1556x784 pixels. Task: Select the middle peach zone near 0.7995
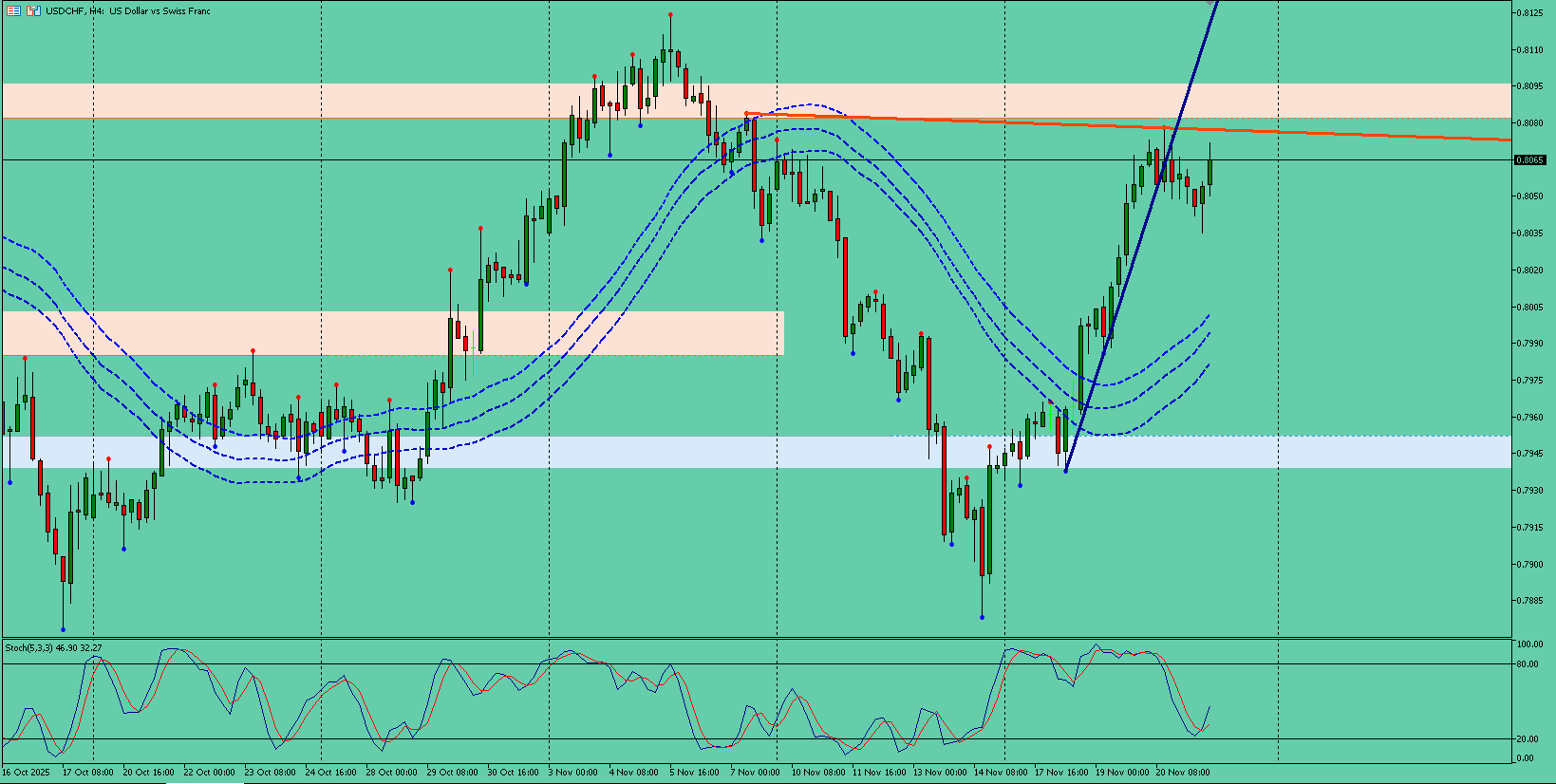click(393, 333)
